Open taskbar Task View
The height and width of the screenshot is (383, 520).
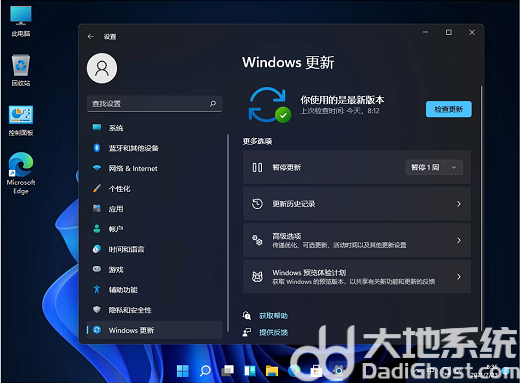point(227,371)
